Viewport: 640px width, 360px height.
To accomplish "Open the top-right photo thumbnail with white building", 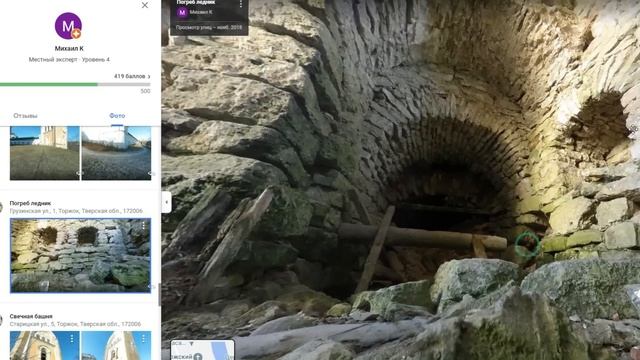I will tap(116, 153).
